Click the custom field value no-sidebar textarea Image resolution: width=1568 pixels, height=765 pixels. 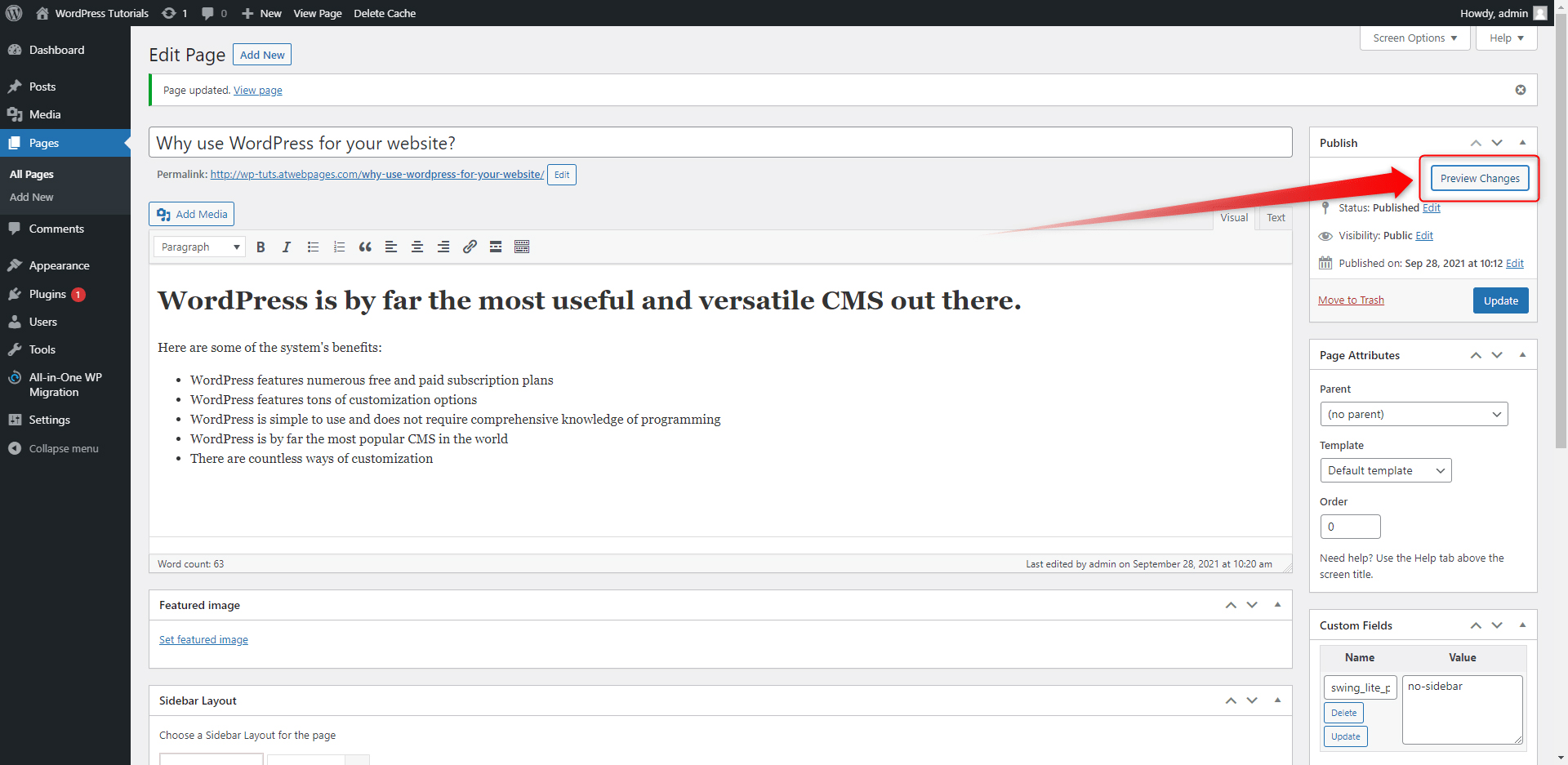pyautogui.click(x=1463, y=709)
